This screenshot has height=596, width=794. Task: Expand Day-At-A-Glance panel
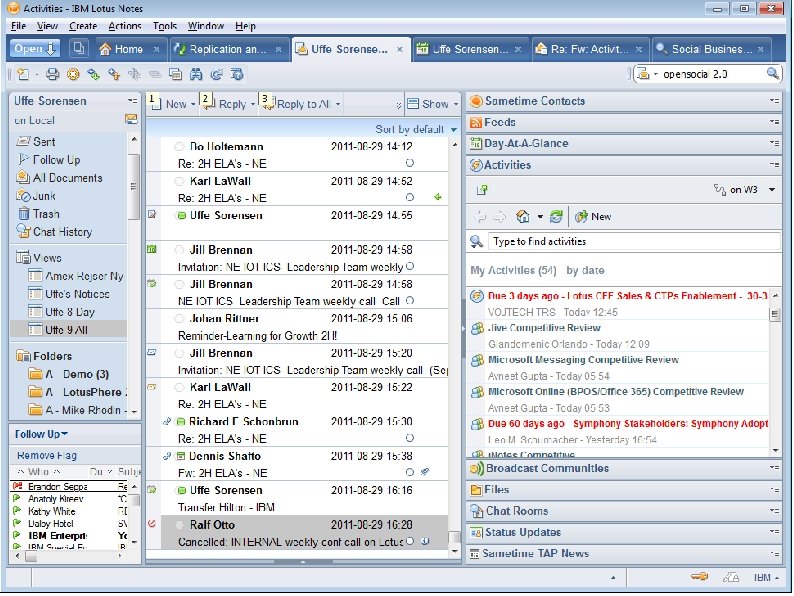point(623,144)
